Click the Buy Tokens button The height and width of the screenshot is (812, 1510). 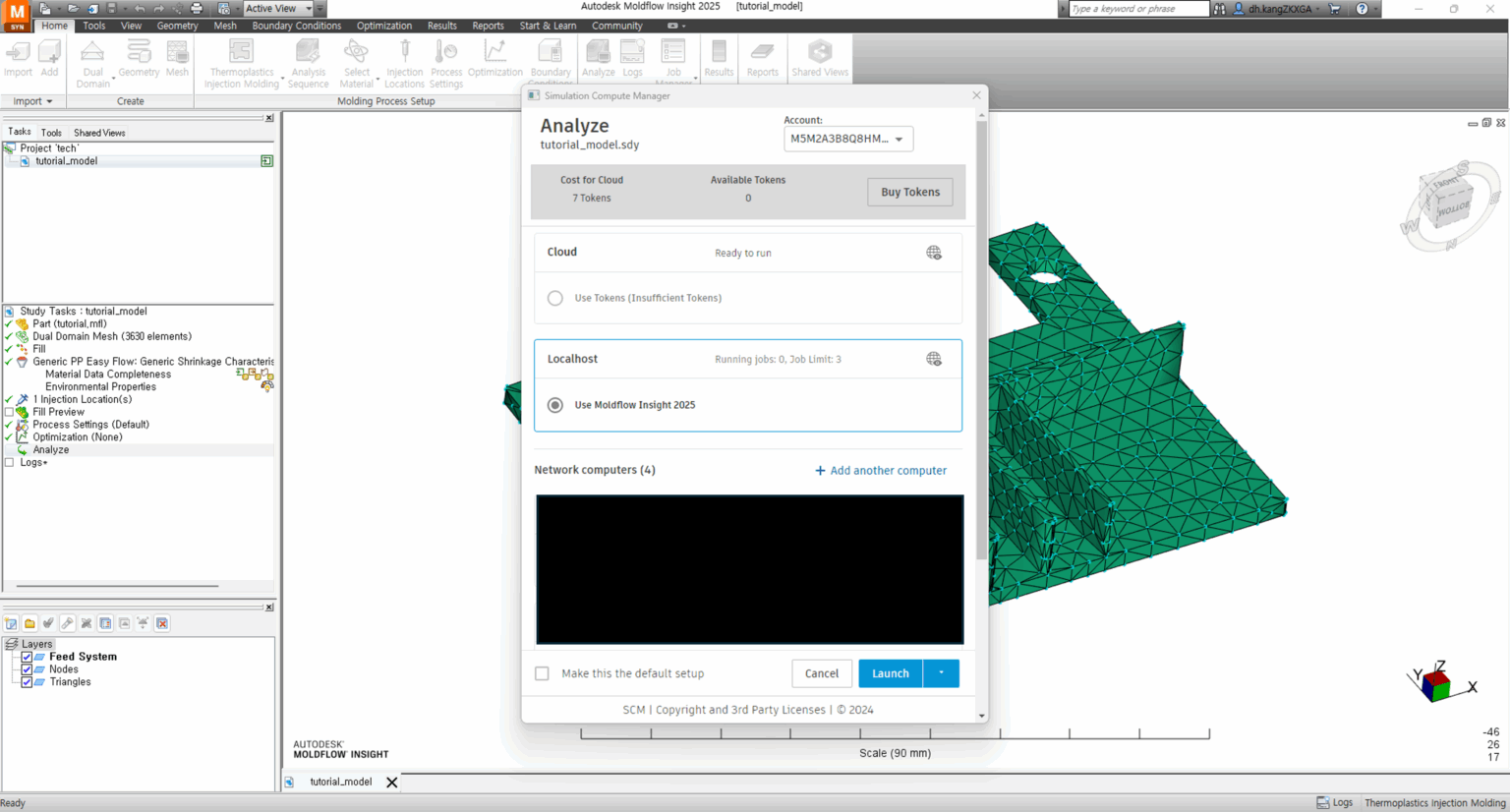pos(909,192)
